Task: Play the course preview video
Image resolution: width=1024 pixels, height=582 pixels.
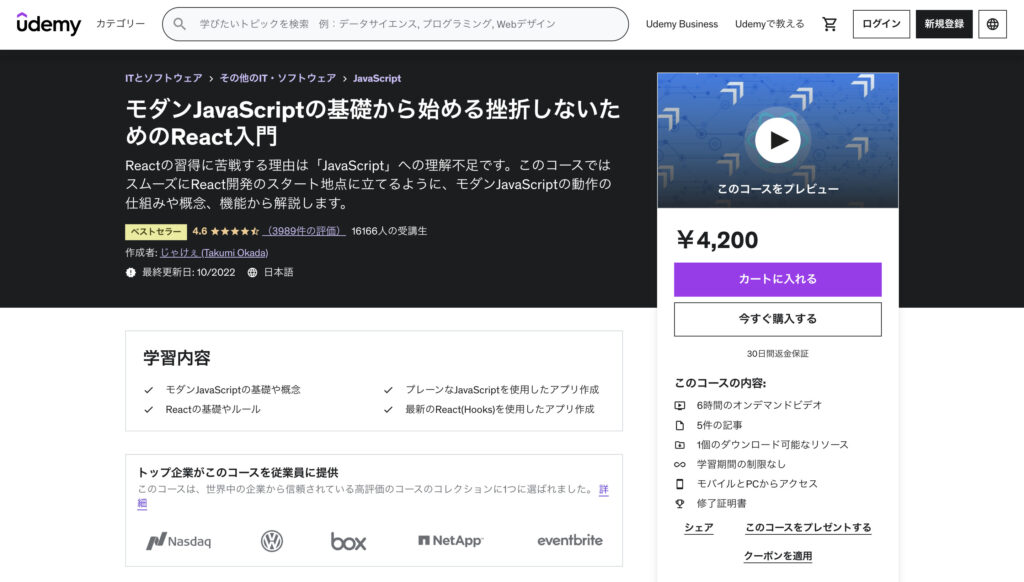Action: pyautogui.click(x=777, y=140)
